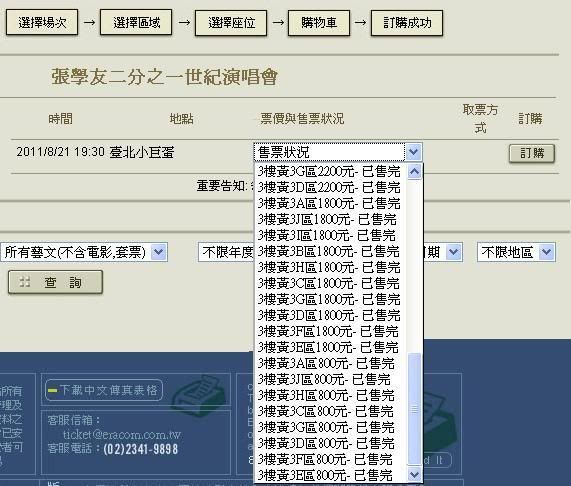Image resolution: width=571 pixels, height=486 pixels.
Task: Click the 張學友二分之一世紀演唱會 title
Action: click(x=165, y=77)
